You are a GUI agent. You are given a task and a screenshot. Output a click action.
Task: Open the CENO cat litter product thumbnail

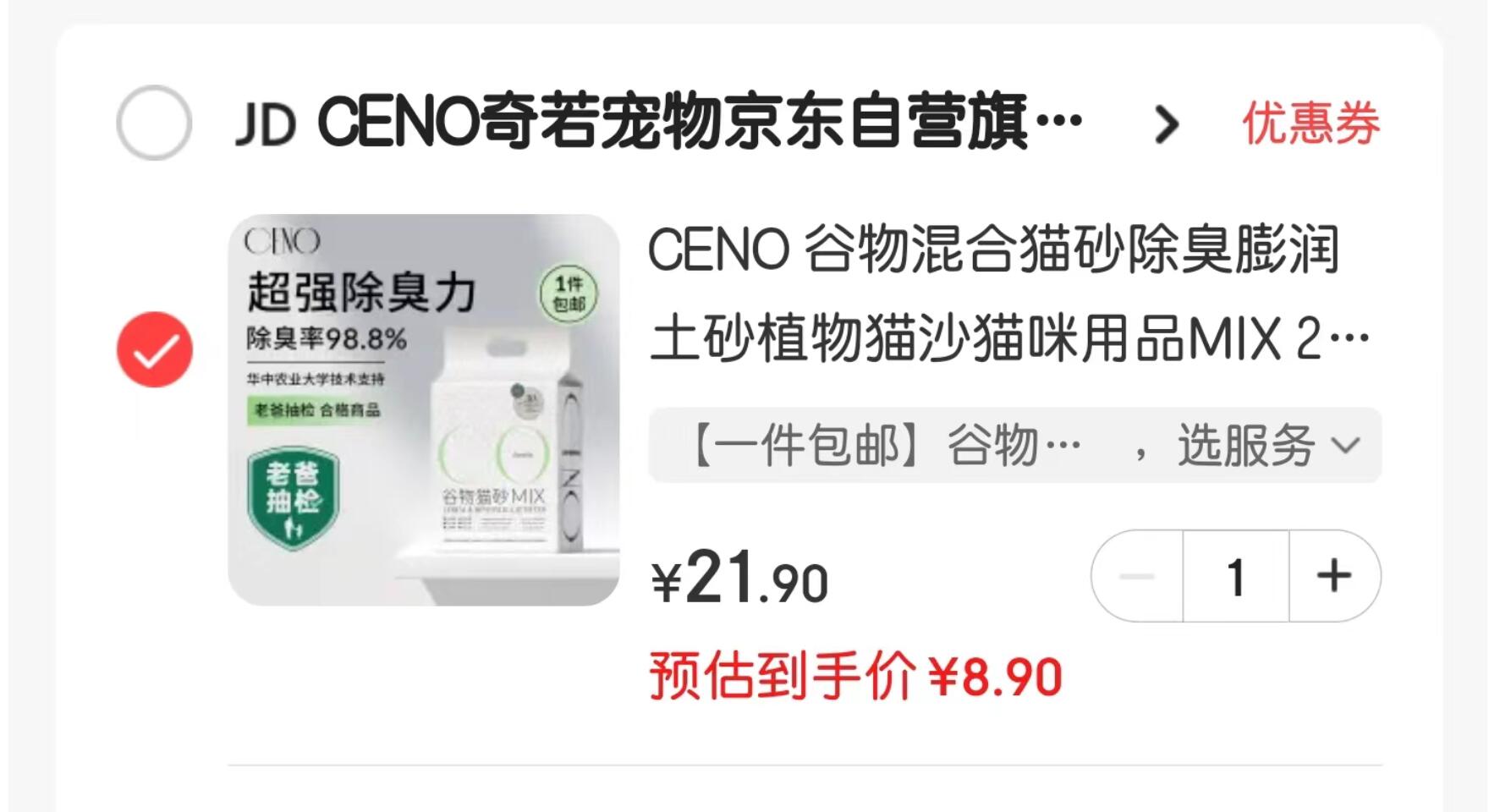(424, 410)
